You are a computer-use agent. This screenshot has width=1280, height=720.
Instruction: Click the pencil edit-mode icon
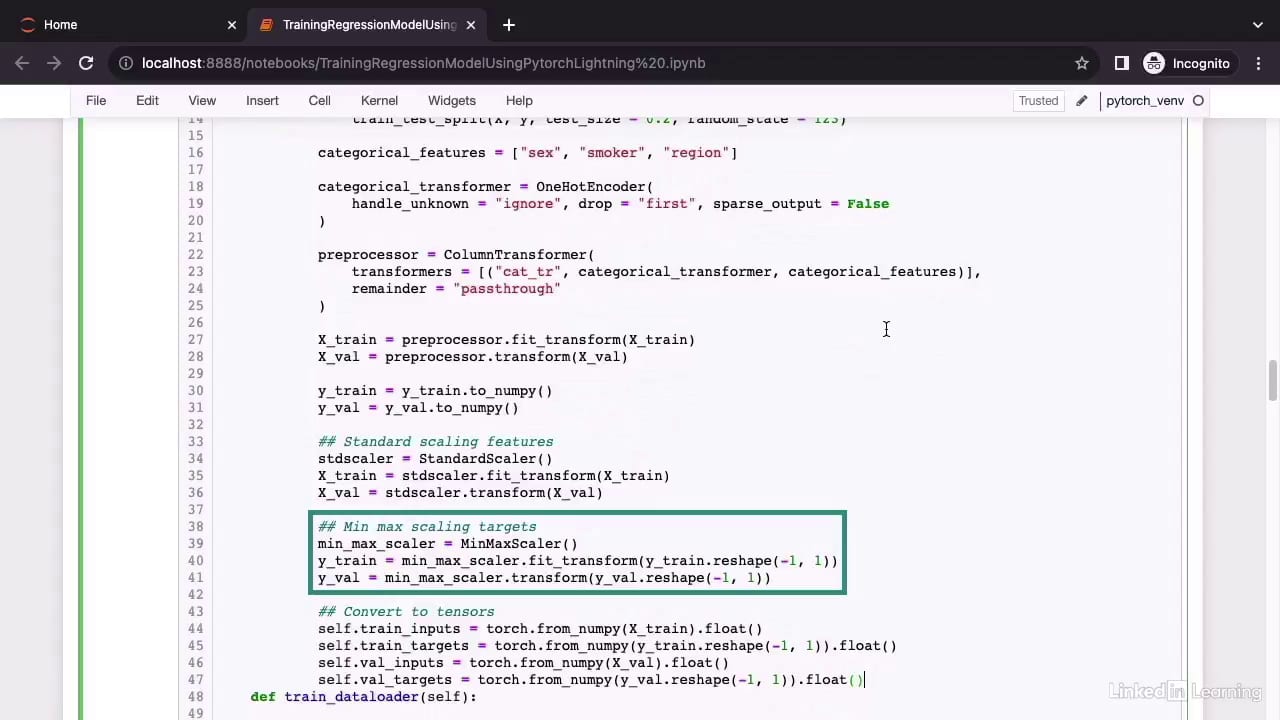(1081, 100)
